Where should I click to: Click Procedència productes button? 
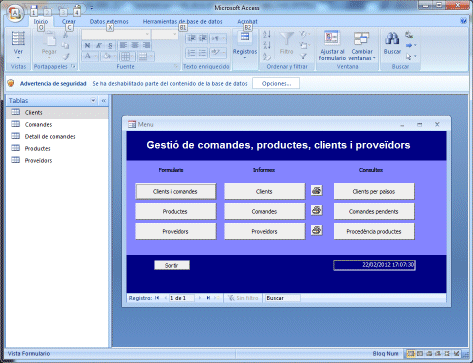(374, 231)
